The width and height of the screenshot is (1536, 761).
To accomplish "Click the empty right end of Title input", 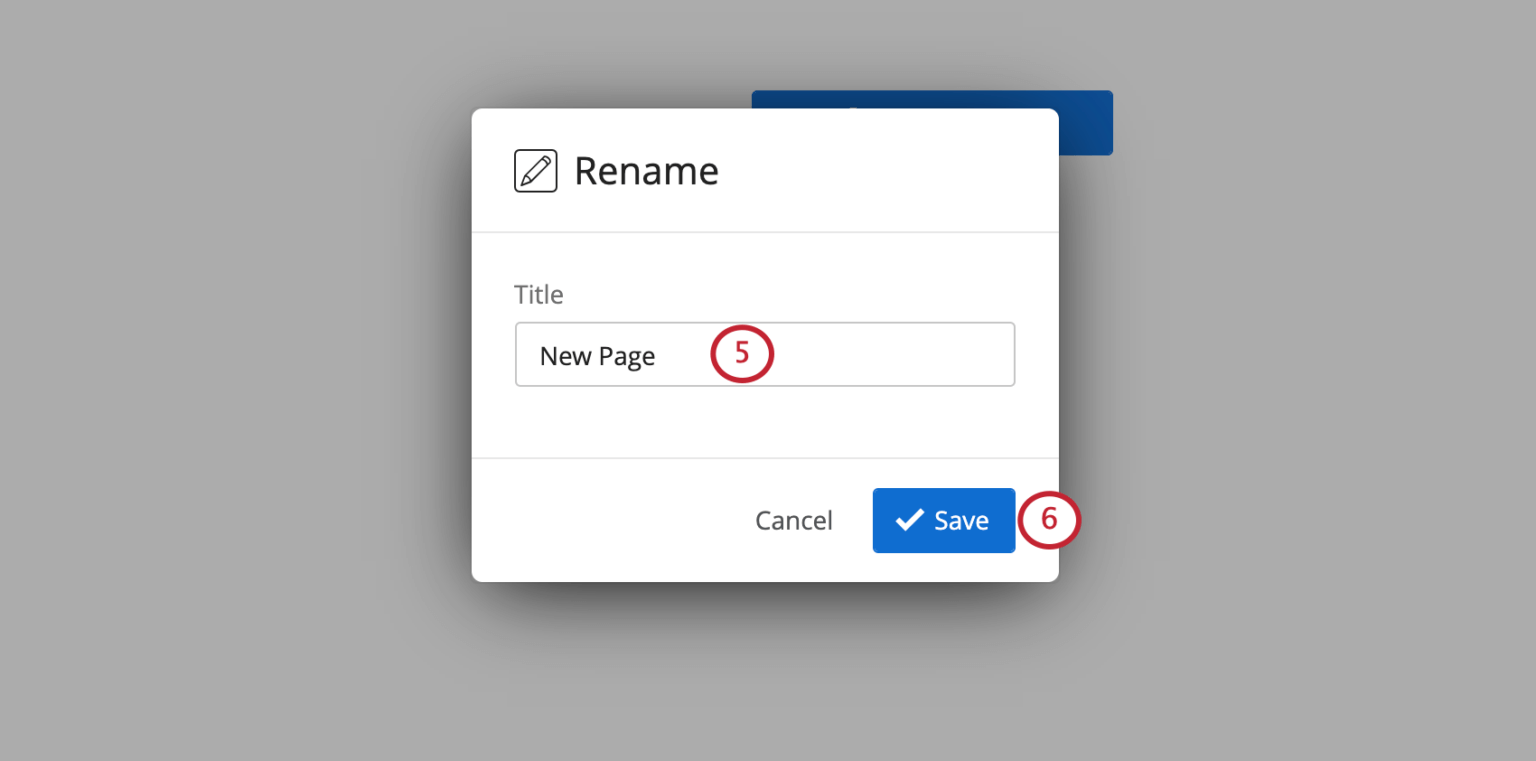I will (960, 354).
